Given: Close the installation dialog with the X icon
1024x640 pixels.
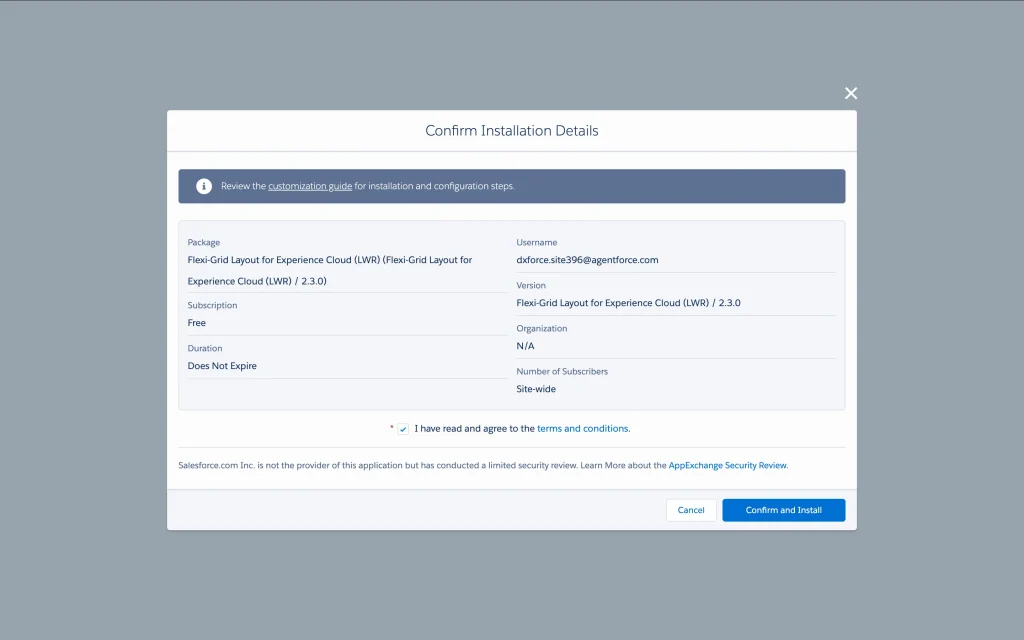Looking at the screenshot, I should coord(851,93).
